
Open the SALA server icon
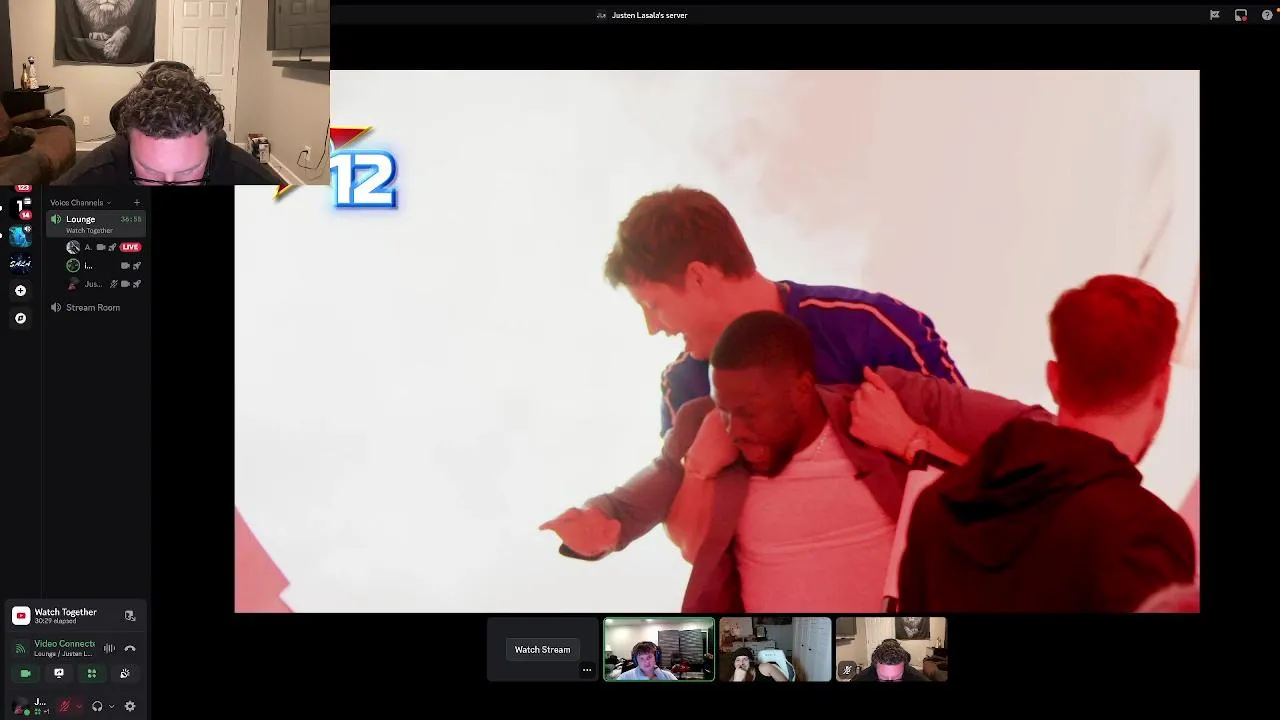coord(20,264)
